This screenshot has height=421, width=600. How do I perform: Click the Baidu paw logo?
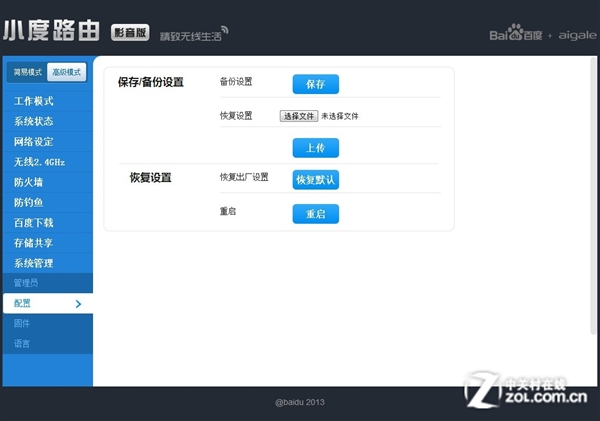click(515, 31)
